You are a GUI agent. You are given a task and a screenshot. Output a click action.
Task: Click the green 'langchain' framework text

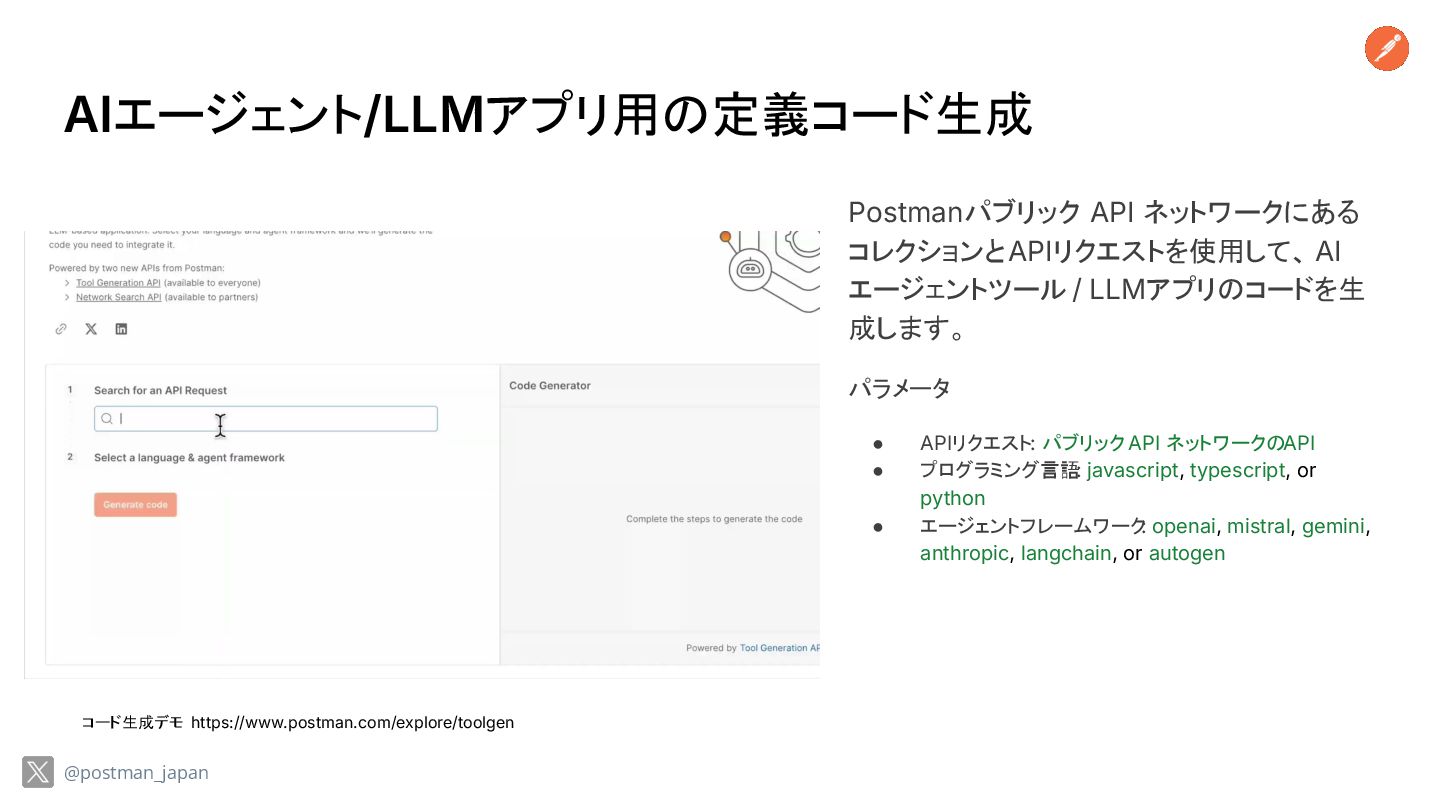pos(1066,553)
